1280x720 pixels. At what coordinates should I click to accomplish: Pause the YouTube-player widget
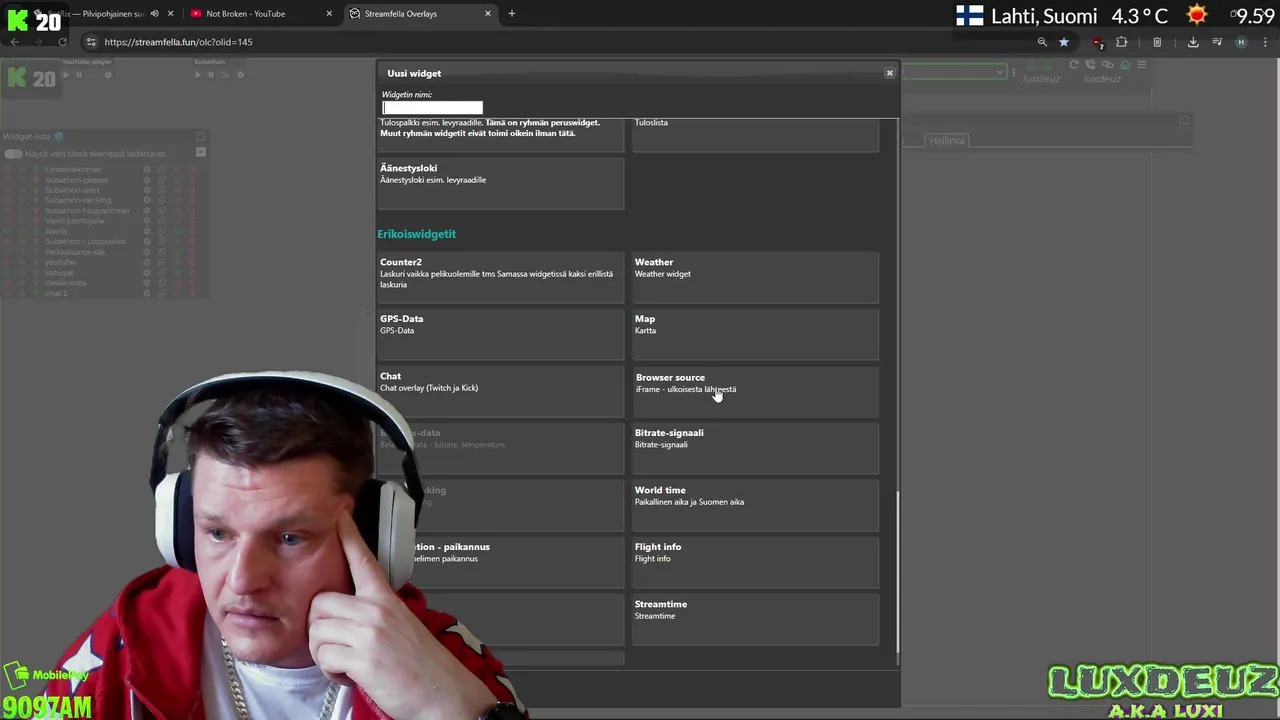(79, 75)
